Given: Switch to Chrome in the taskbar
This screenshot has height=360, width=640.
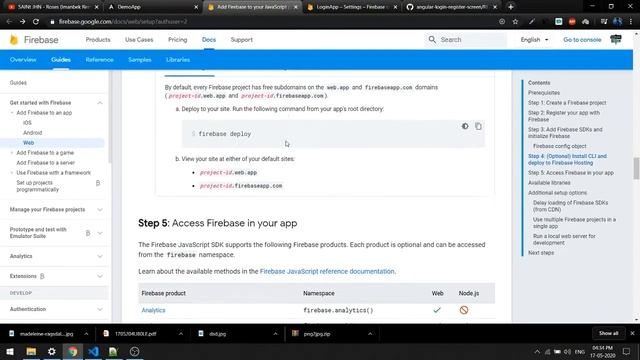Looking at the screenshot, I should point(73,351).
